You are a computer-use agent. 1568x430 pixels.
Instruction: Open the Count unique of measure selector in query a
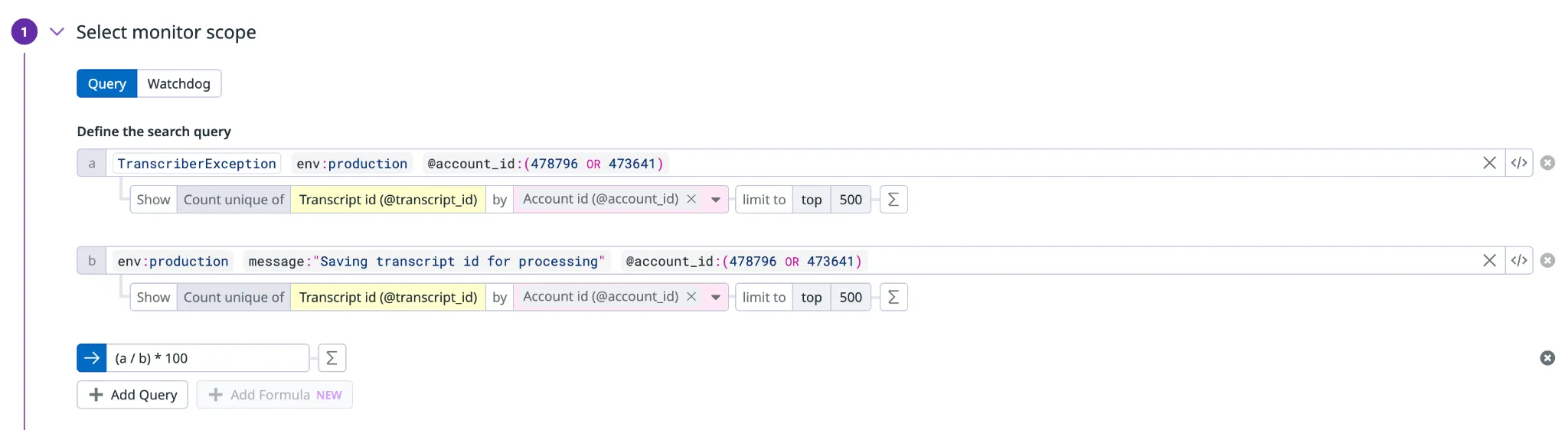234,200
